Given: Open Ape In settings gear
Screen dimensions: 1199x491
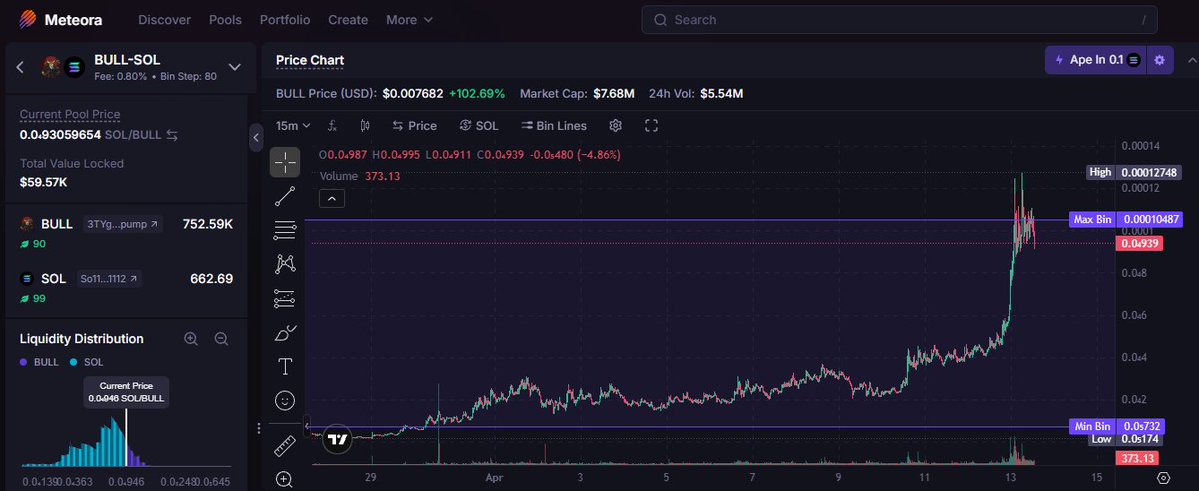Looking at the screenshot, I should (1159, 60).
